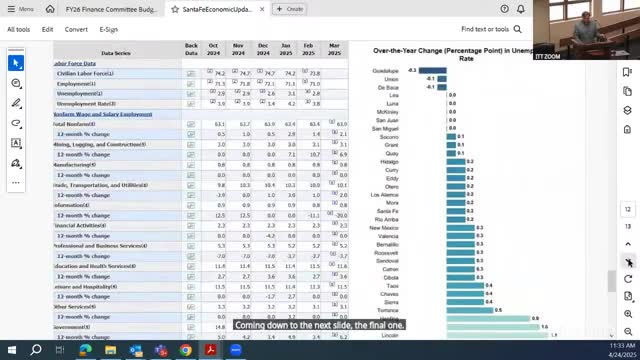Go to previous page with up chevron
Image resolution: width=640 pixels, height=360 pixels.
(x=628, y=244)
